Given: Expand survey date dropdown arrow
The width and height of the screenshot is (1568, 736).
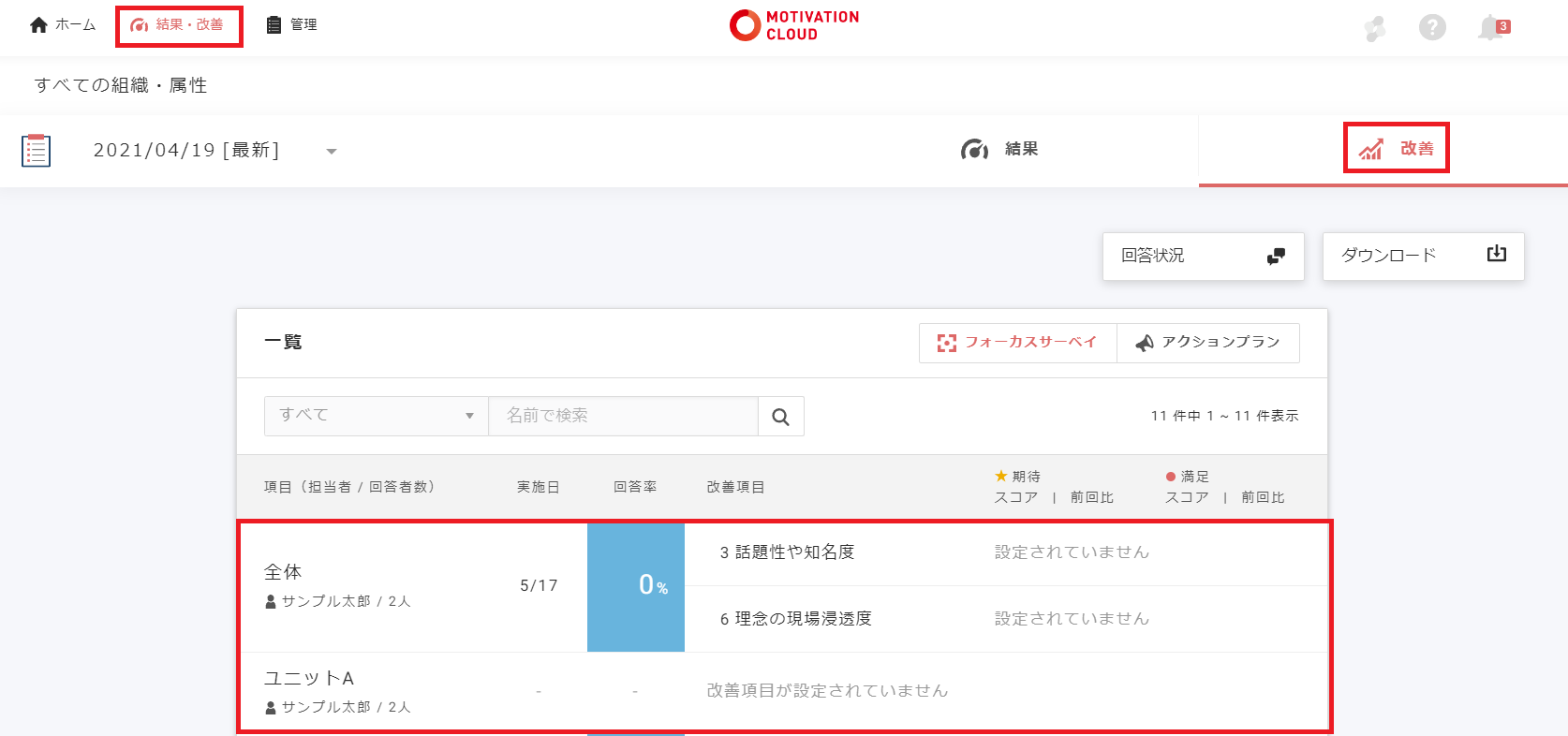Looking at the screenshot, I should 332,152.
